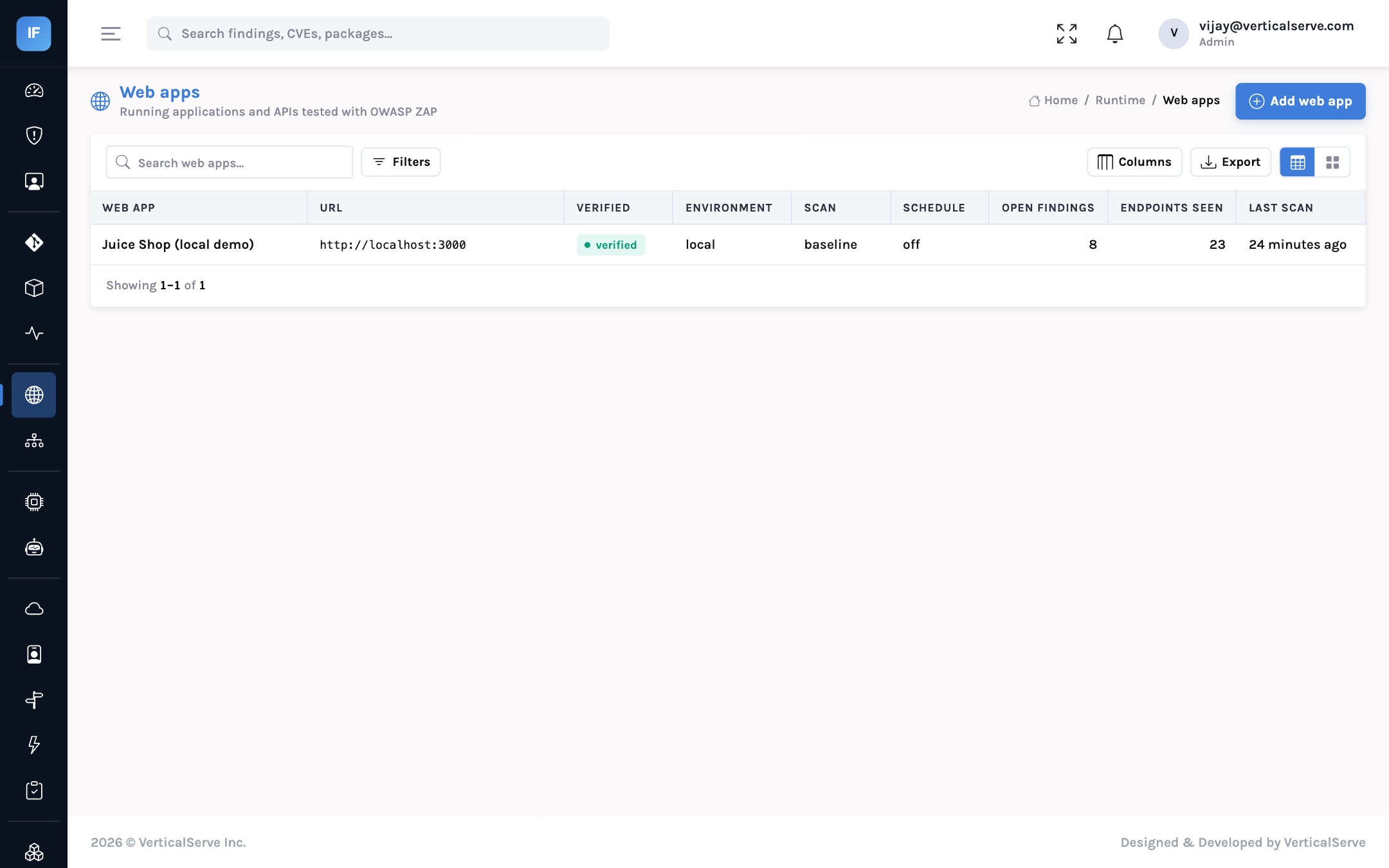
Task: Toggle fullscreen mode icon
Action: point(1067,33)
